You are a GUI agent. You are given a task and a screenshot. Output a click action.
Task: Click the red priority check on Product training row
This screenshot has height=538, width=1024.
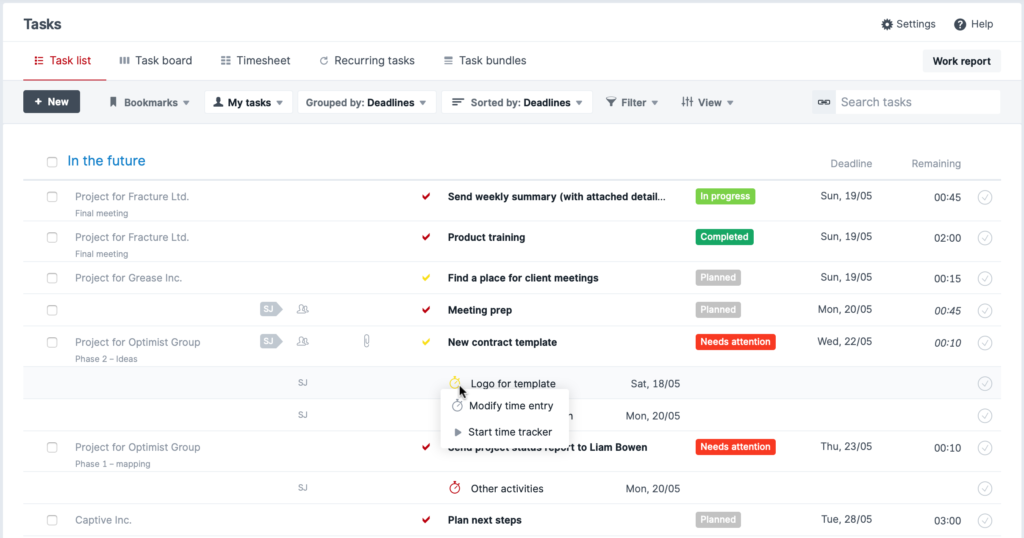(426, 237)
